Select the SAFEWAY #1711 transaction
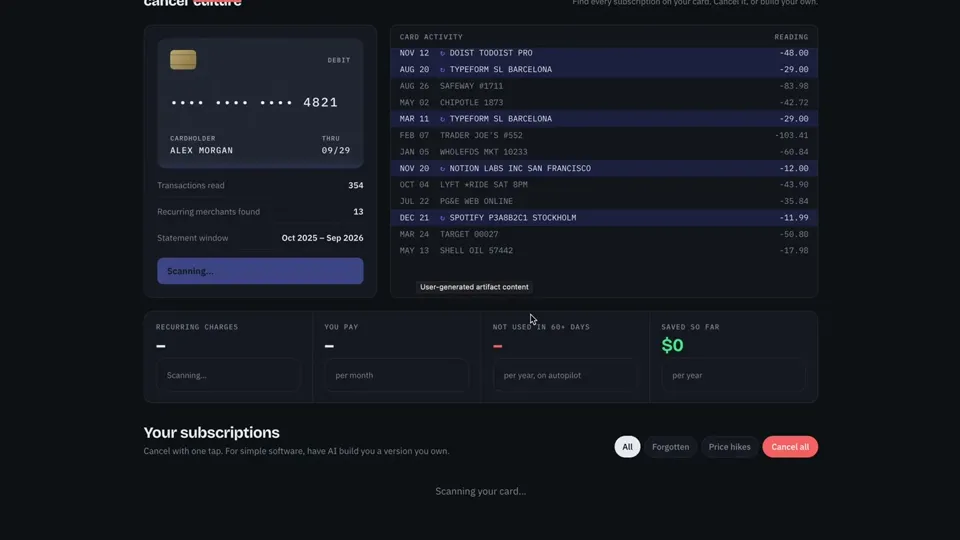 (604, 86)
